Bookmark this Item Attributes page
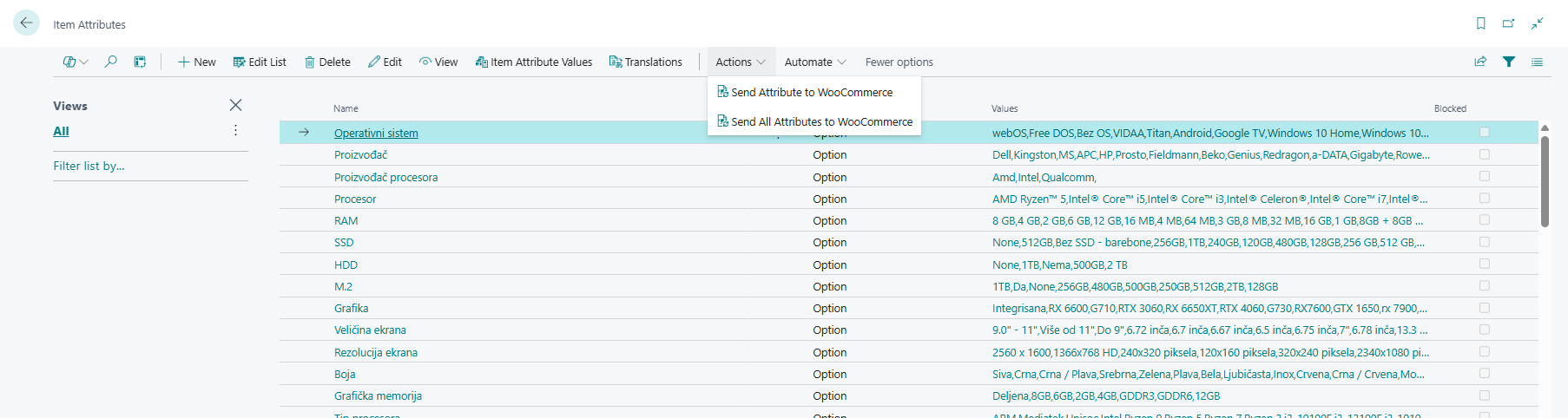The height and width of the screenshot is (418, 1568). (1481, 23)
